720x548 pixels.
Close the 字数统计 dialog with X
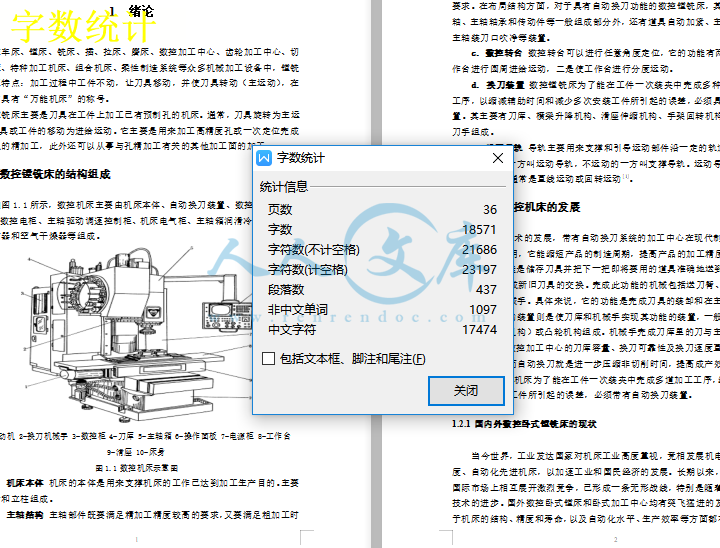[498, 158]
